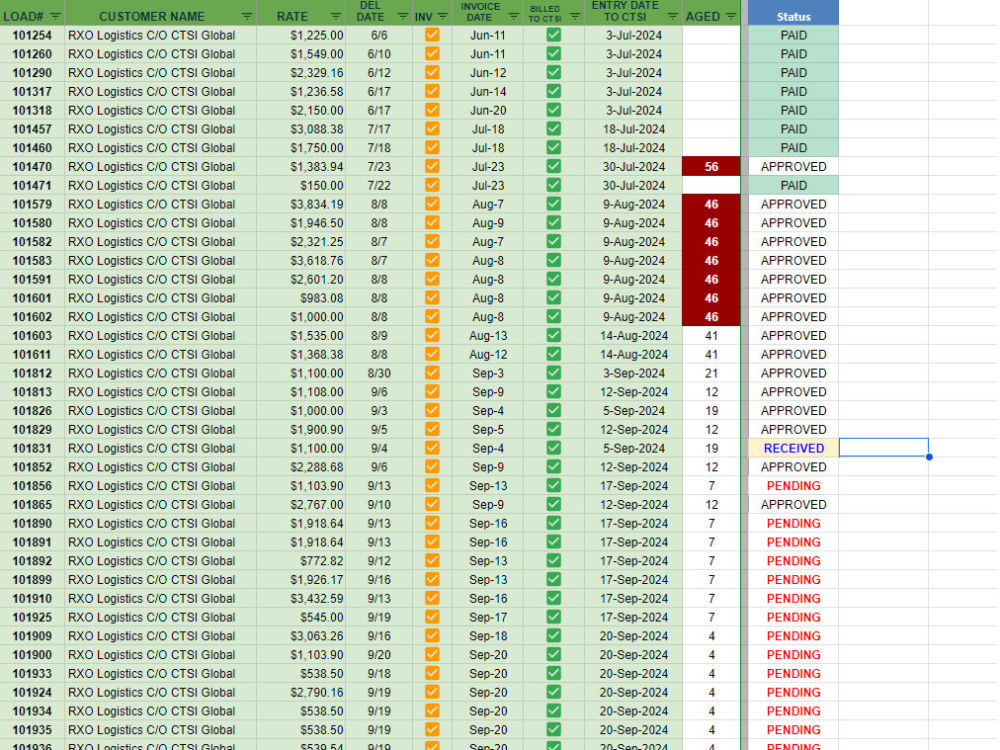Screen dimensions: 1000x750
Task: Select PAID status for load 101471
Action: (793, 186)
